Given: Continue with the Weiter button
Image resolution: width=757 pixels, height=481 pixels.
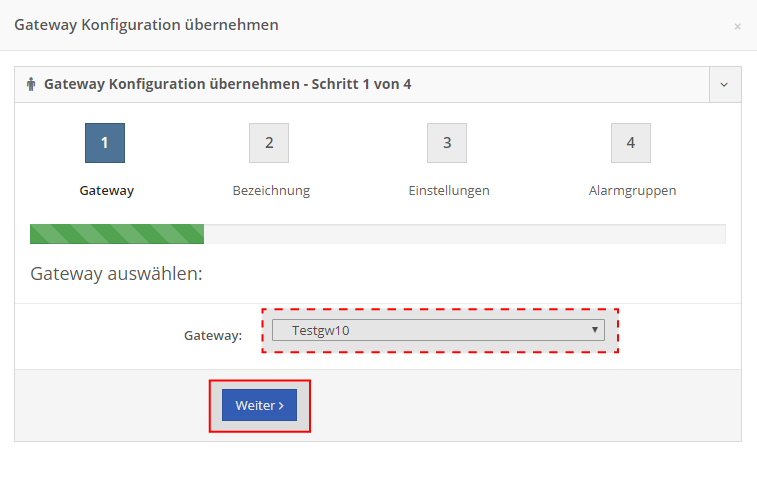Looking at the screenshot, I should pos(260,405).
